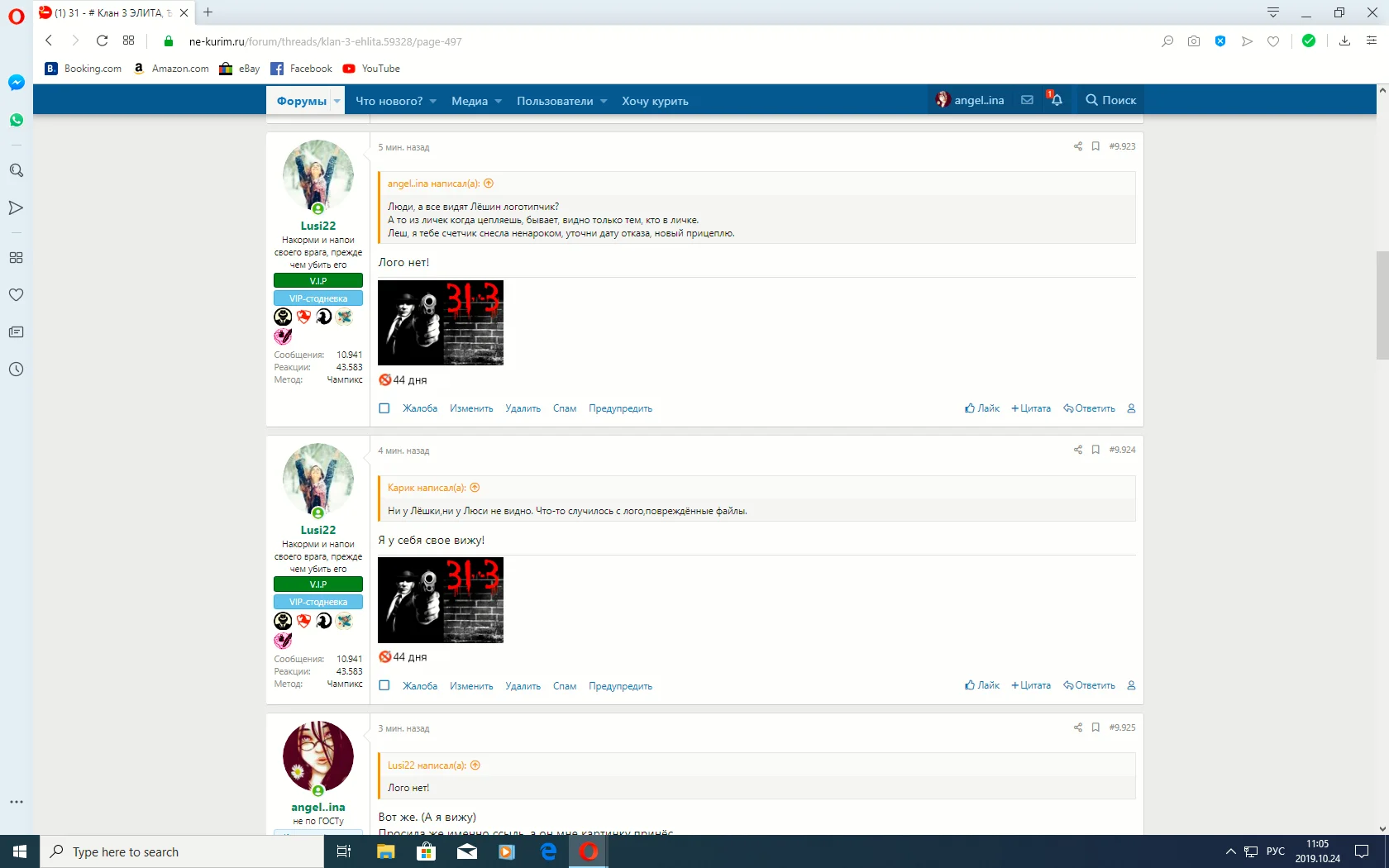Open the forum Поиск search
This screenshot has height=868, width=1389.
(1111, 100)
